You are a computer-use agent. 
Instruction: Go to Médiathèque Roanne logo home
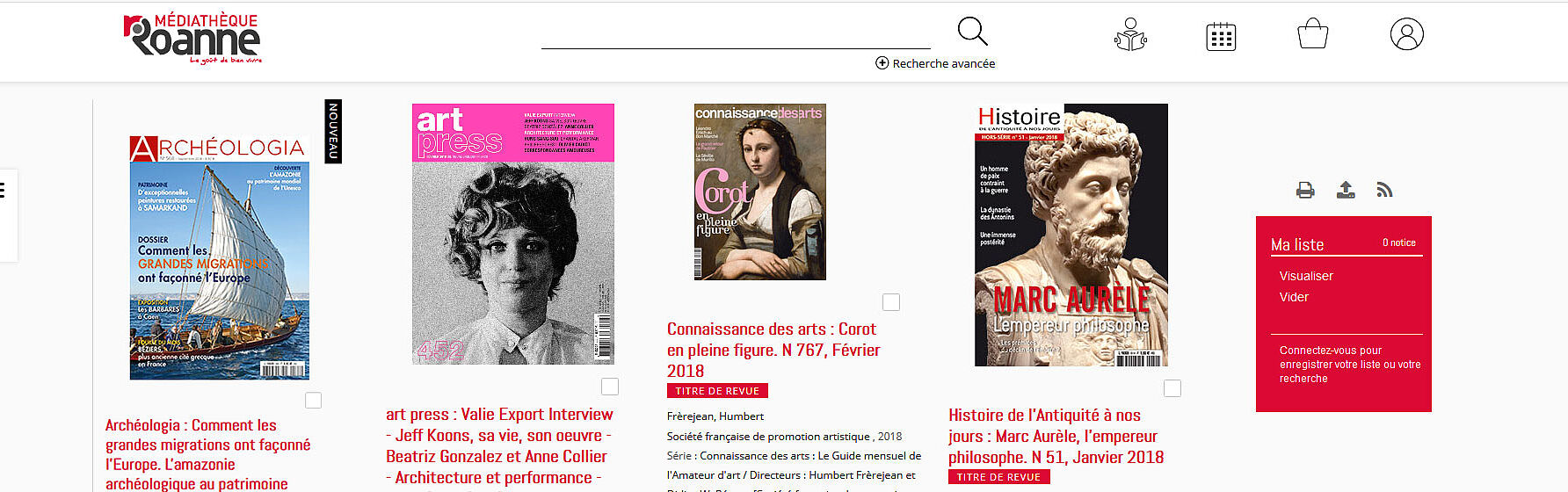click(x=192, y=39)
